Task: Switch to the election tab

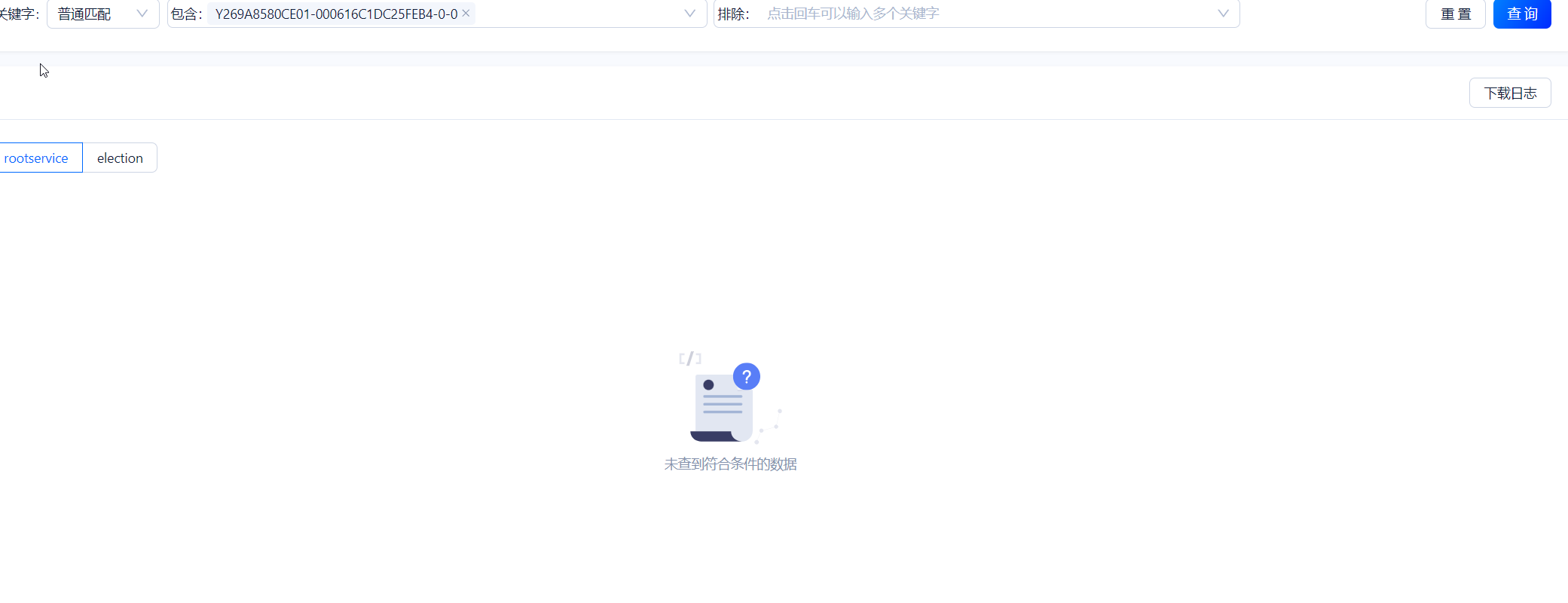Action: coord(120,158)
